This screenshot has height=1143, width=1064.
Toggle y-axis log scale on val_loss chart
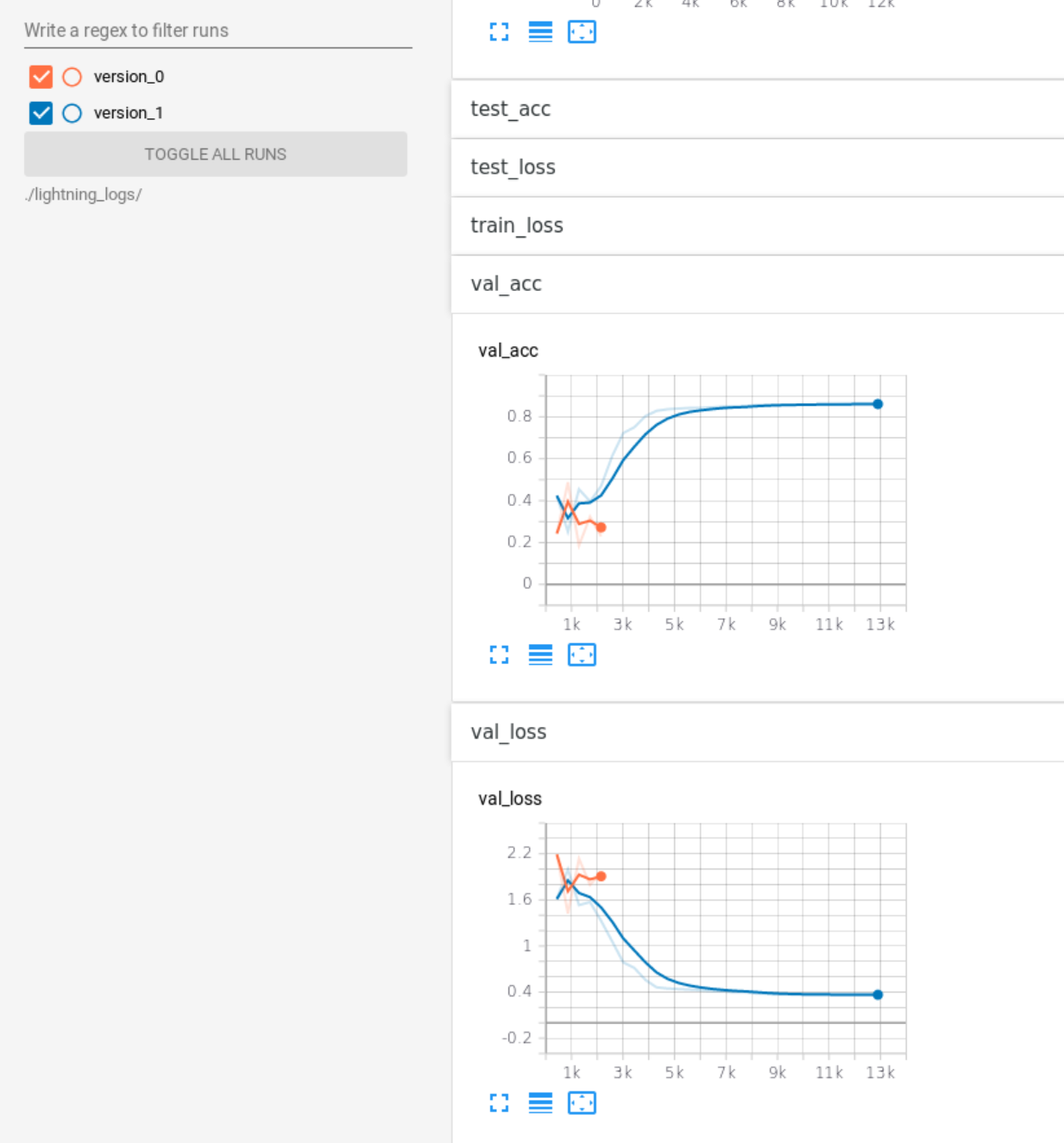click(540, 1102)
